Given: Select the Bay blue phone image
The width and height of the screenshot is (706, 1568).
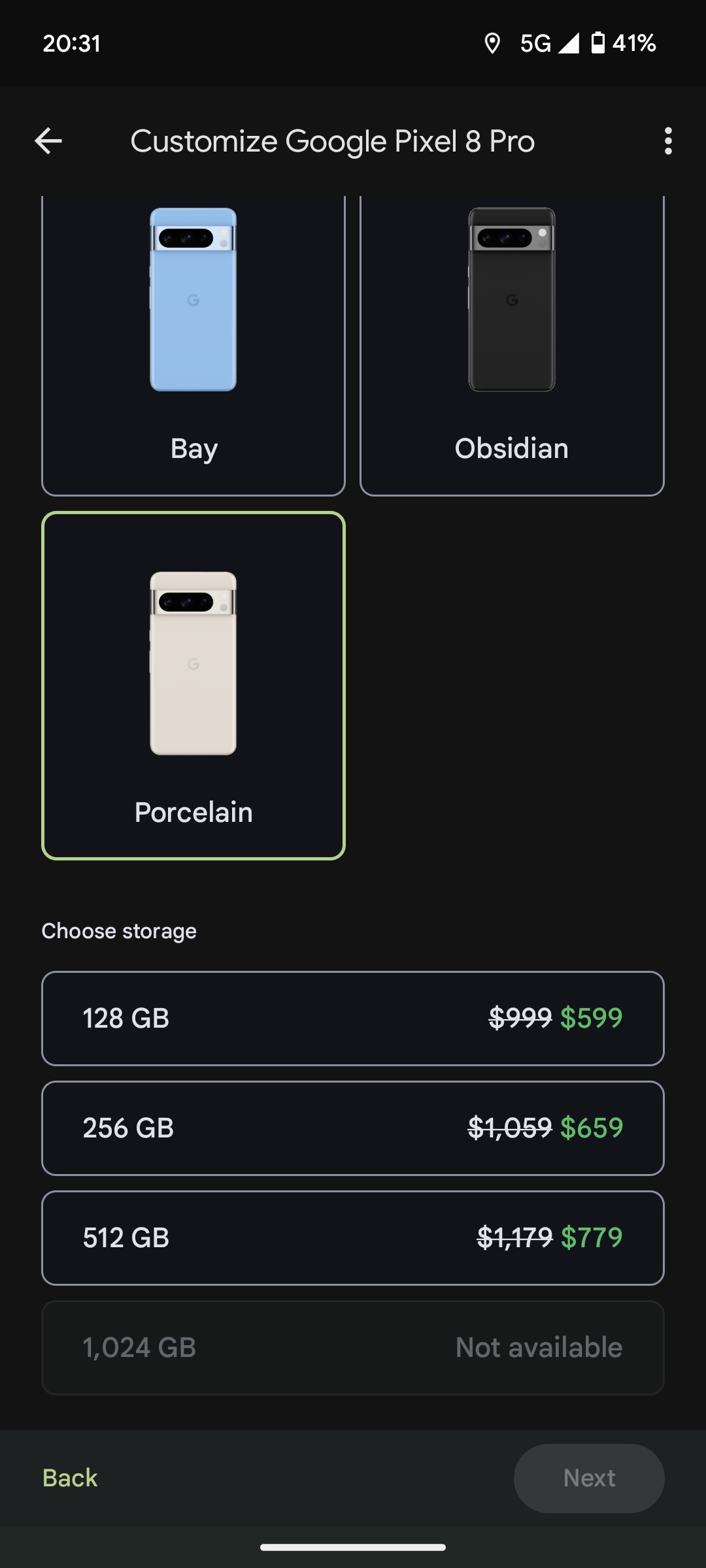Looking at the screenshot, I should [x=193, y=299].
